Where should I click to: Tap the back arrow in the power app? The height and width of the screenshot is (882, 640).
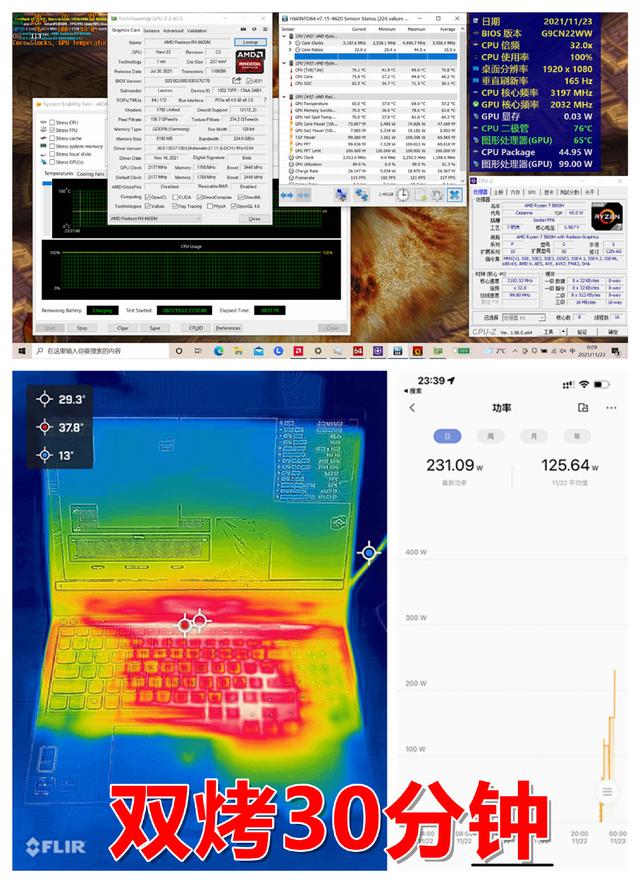click(412, 408)
